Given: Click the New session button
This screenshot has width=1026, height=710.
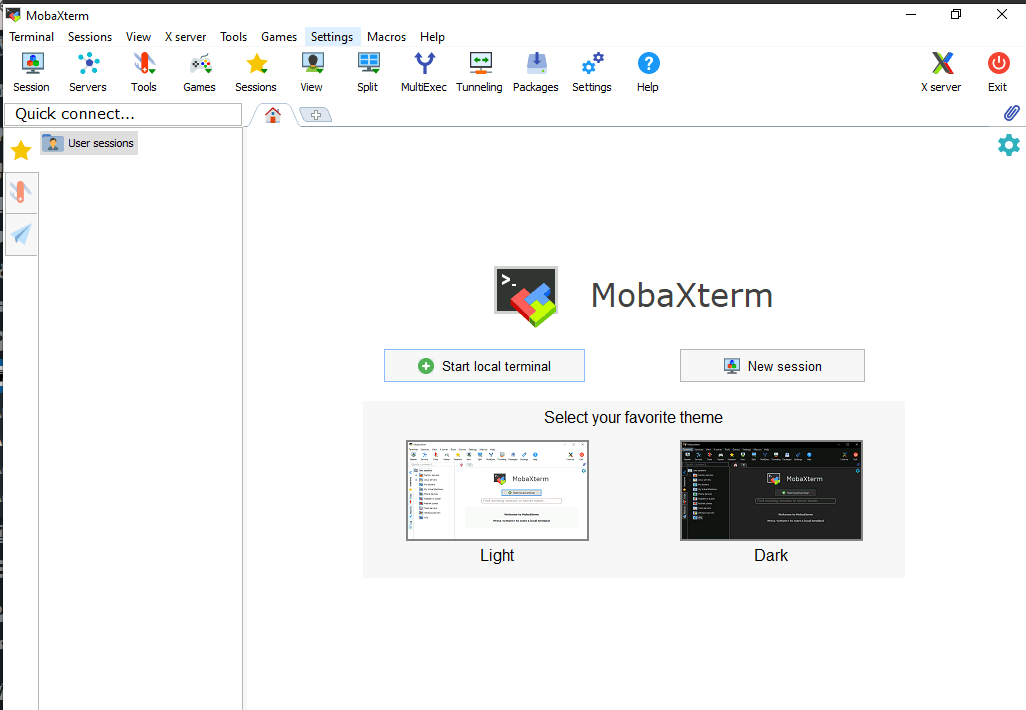Looking at the screenshot, I should (x=772, y=365).
